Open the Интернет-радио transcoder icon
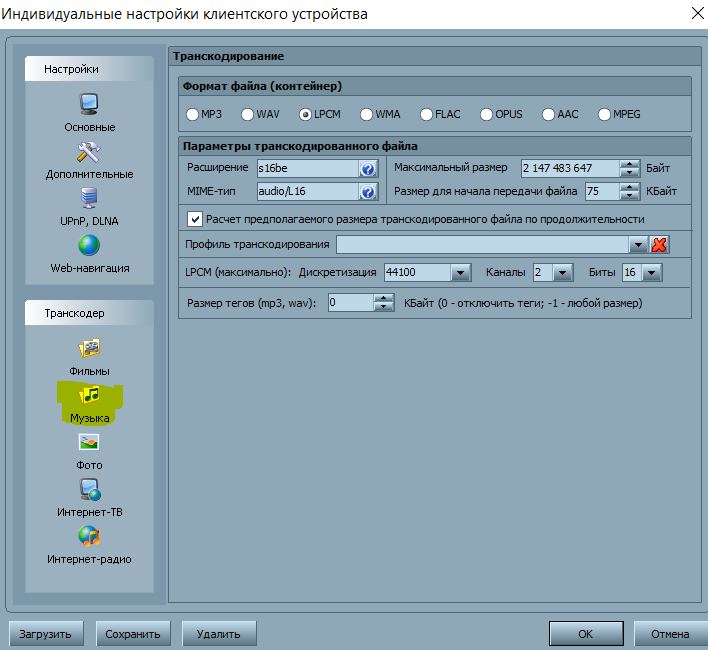Image resolution: width=708 pixels, height=650 pixels. (x=89, y=536)
